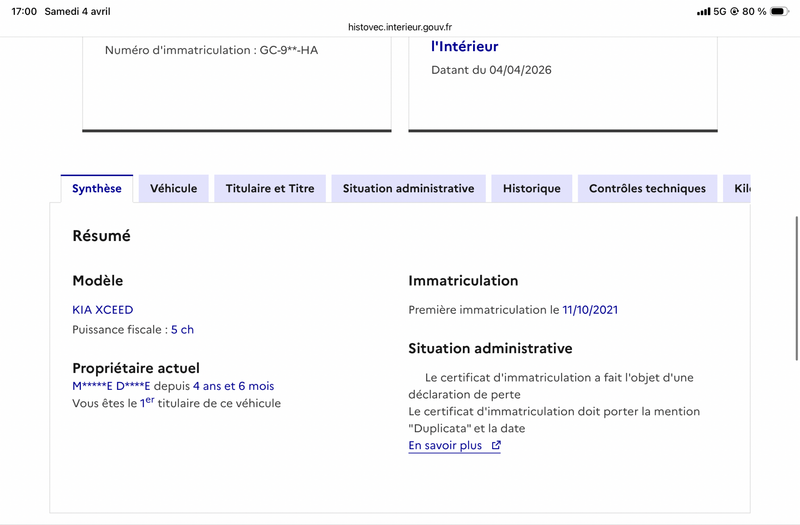Click the KIA XCEED model name
The height and width of the screenshot is (525, 800).
click(103, 310)
